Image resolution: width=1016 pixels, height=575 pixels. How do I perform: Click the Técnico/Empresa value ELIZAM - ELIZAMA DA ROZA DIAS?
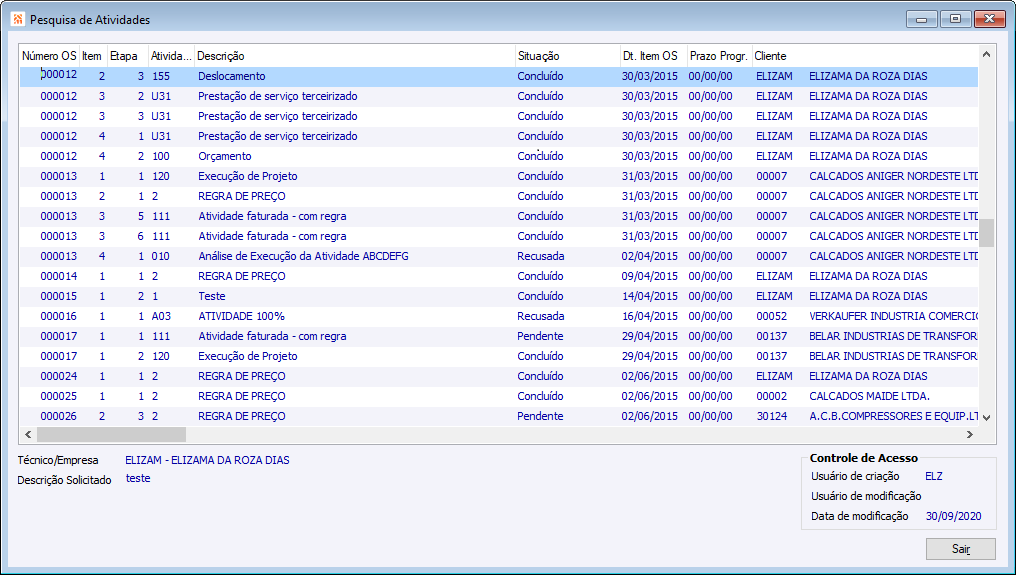[207, 460]
